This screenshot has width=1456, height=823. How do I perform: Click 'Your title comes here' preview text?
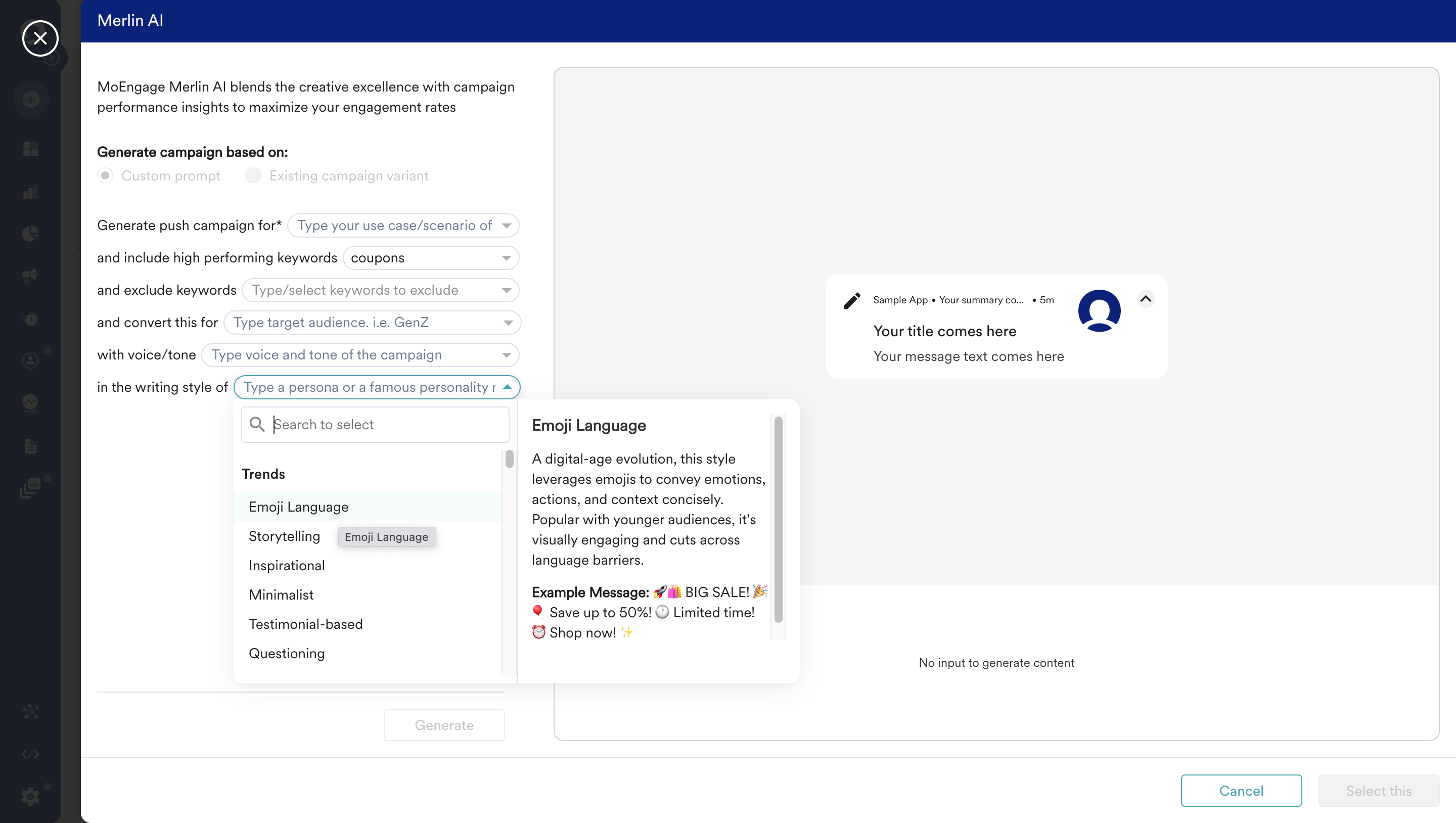point(944,331)
